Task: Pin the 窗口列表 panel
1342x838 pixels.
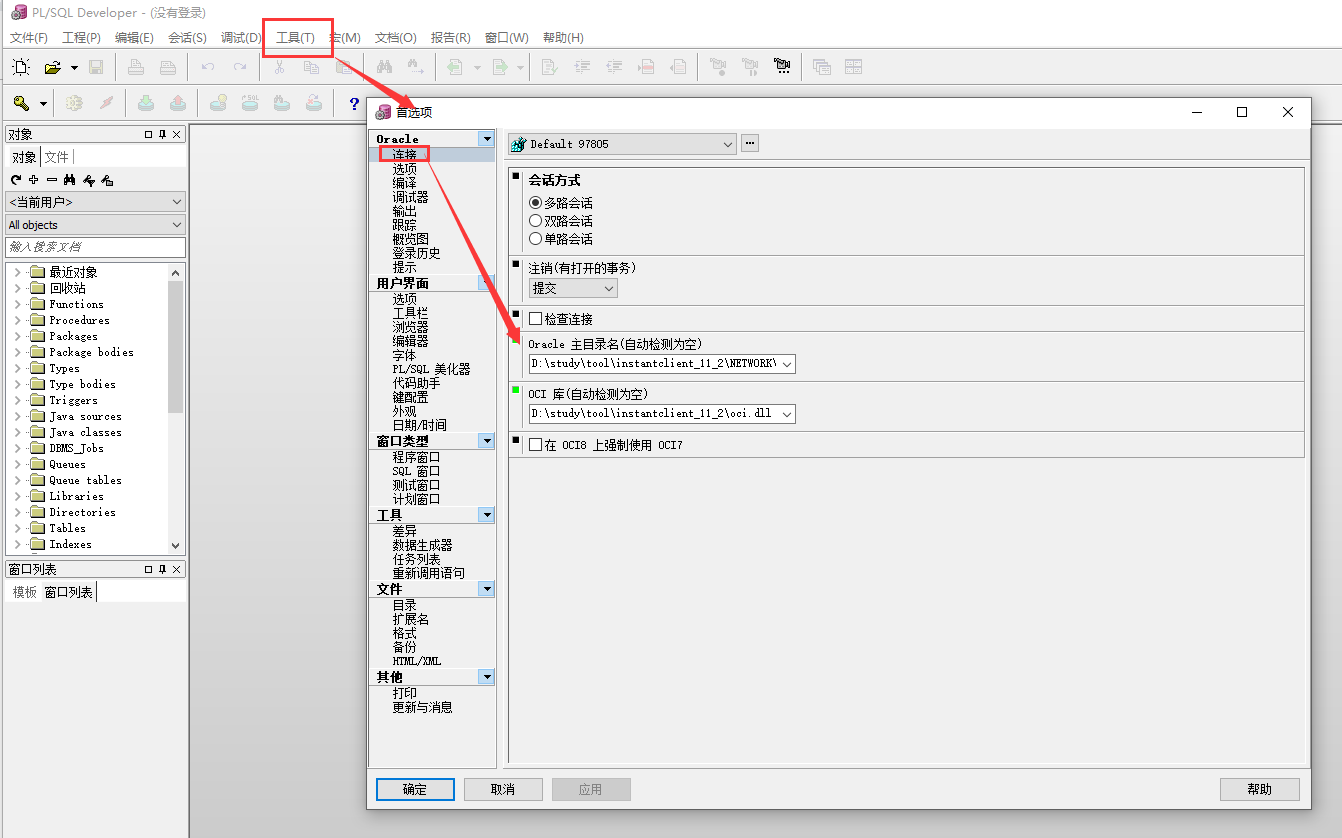Action: pyautogui.click(x=163, y=569)
